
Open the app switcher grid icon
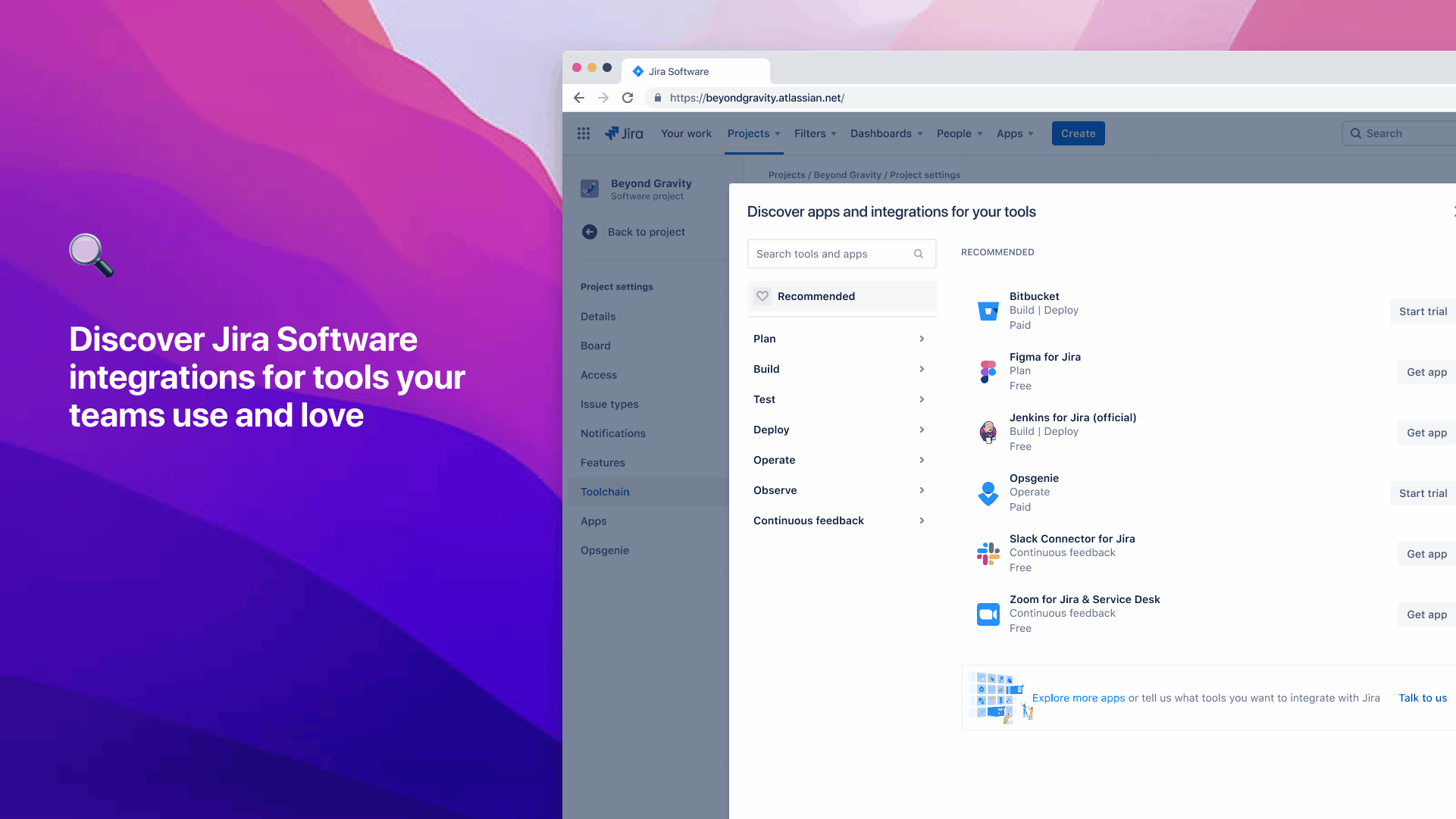583,133
